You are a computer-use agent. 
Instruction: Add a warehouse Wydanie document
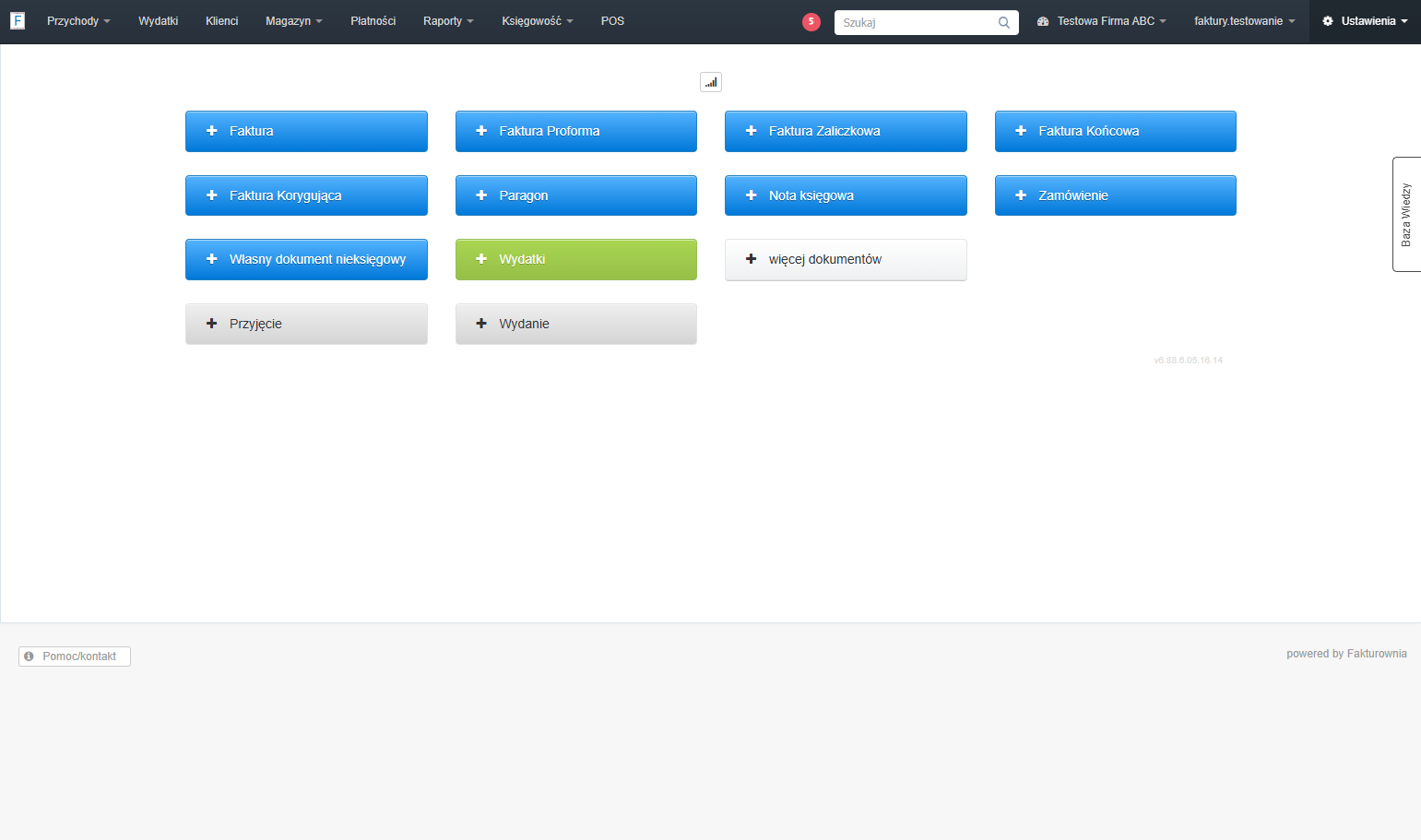576,324
